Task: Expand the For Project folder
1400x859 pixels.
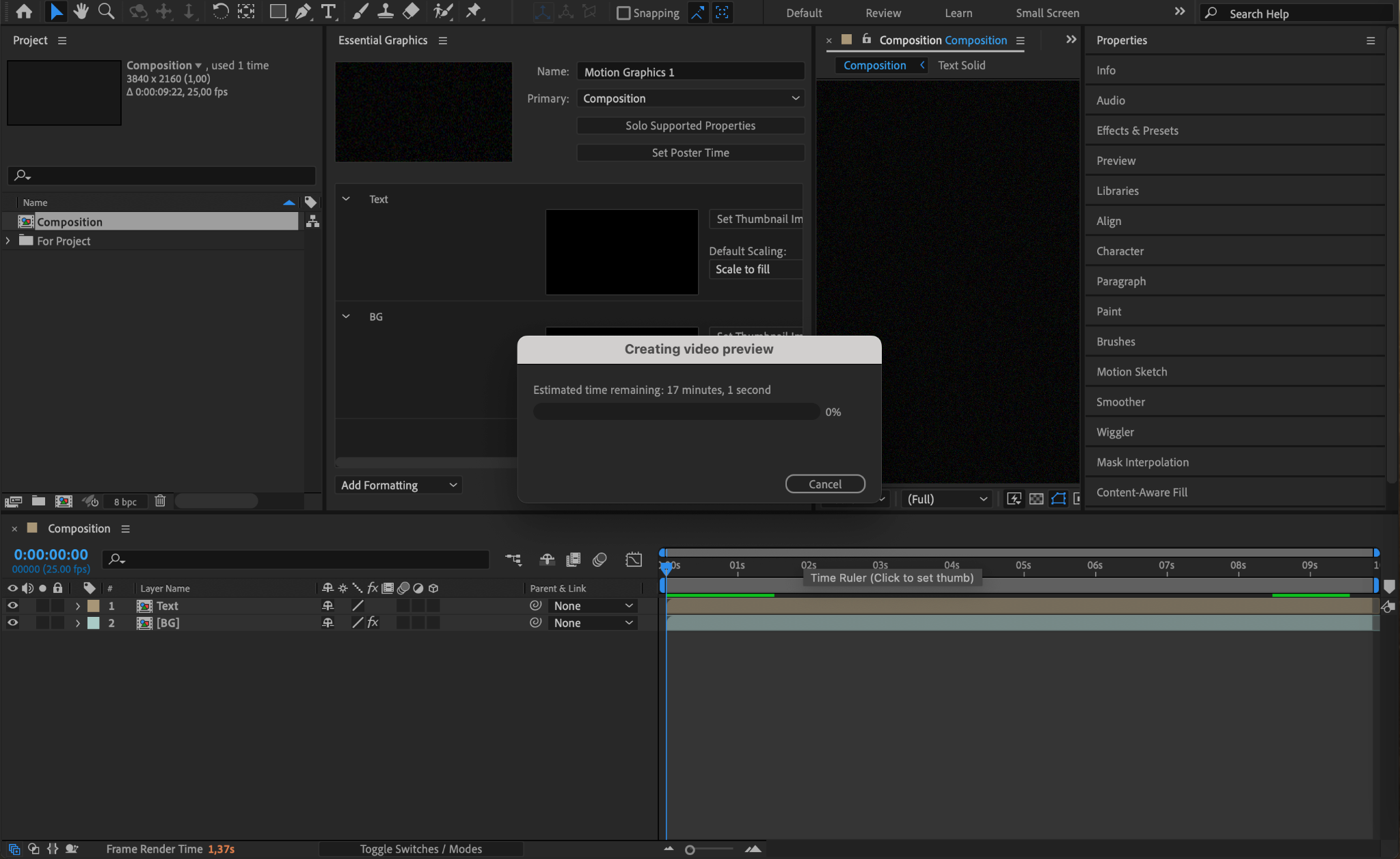Action: pos(8,241)
